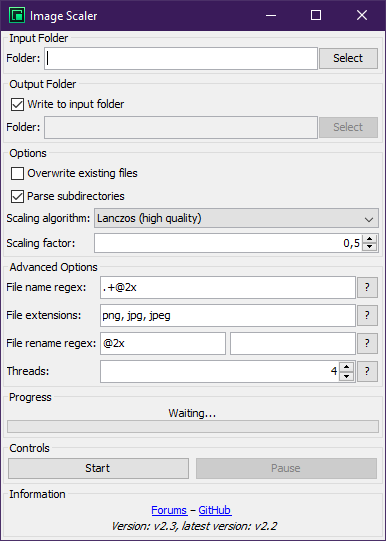This screenshot has height=541, width=386.
Task: Open help for File name regex
Action: [x=367, y=287]
